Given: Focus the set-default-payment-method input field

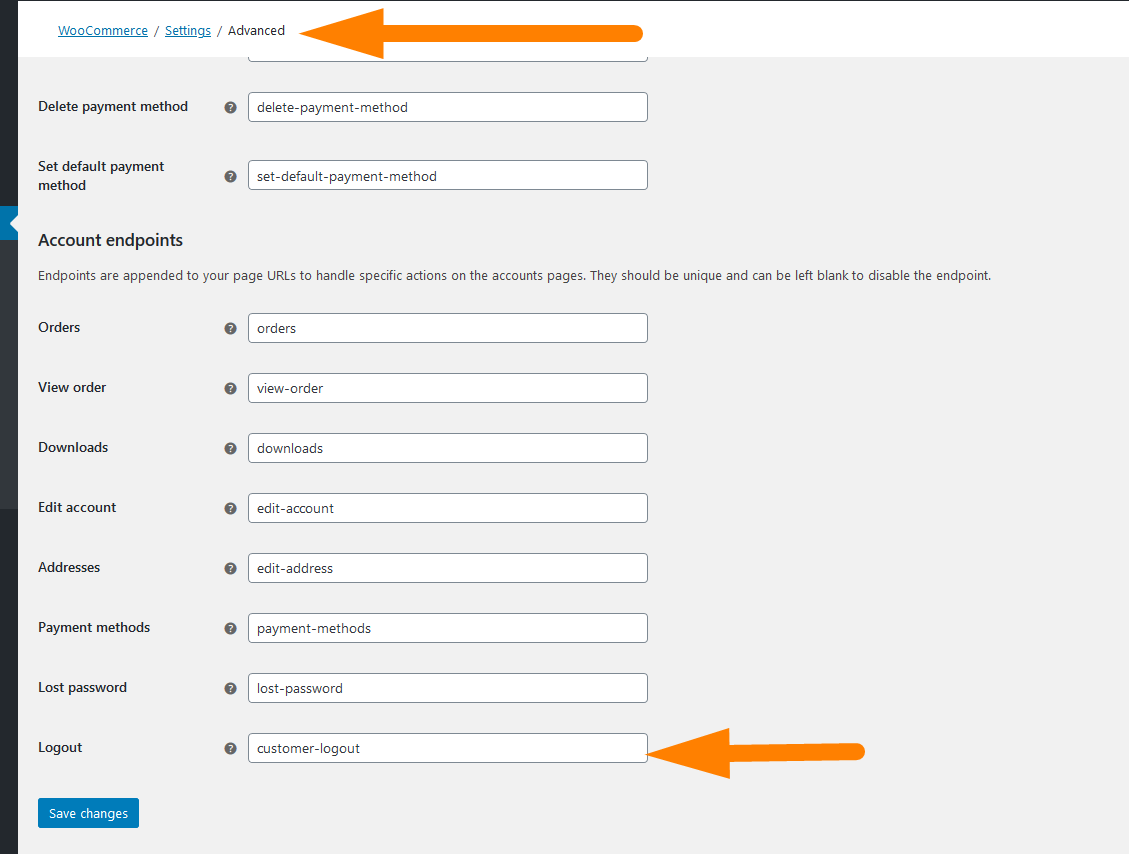Looking at the screenshot, I should point(448,175).
